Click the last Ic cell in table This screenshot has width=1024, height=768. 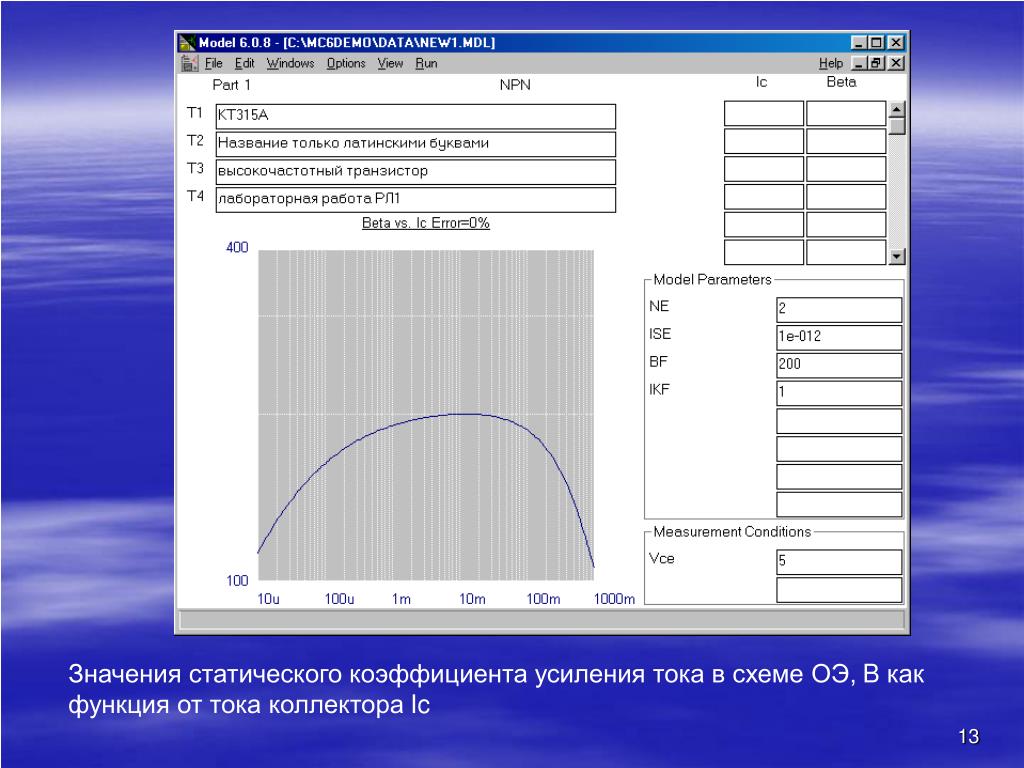(x=764, y=252)
